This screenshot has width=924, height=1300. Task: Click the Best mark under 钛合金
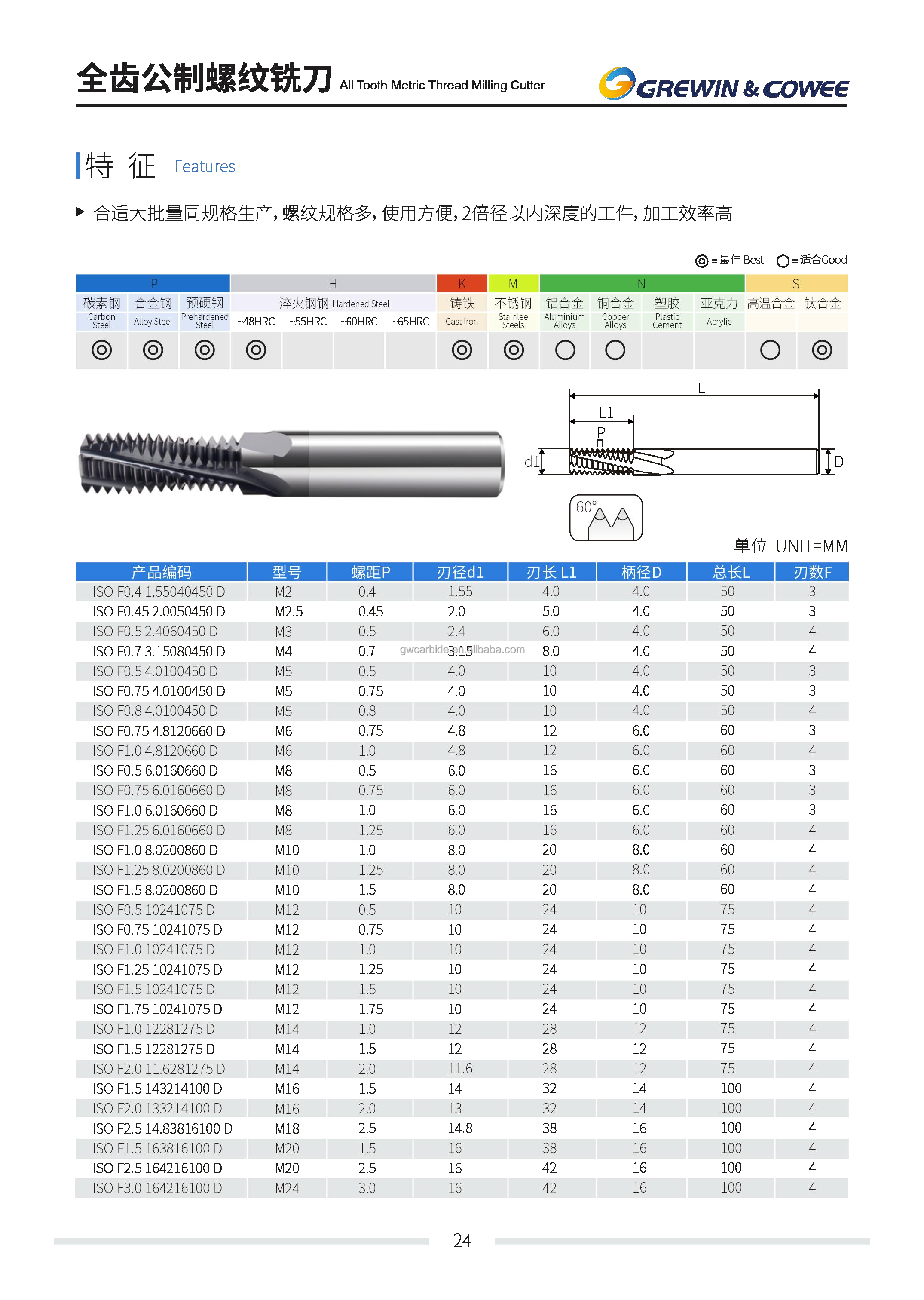pos(822,350)
